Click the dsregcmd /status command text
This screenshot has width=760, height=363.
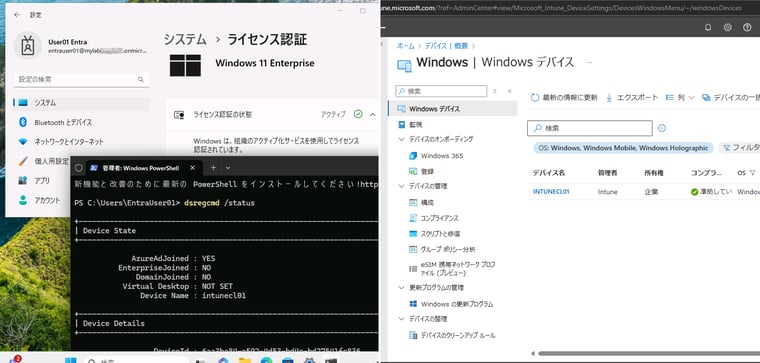click(219, 203)
